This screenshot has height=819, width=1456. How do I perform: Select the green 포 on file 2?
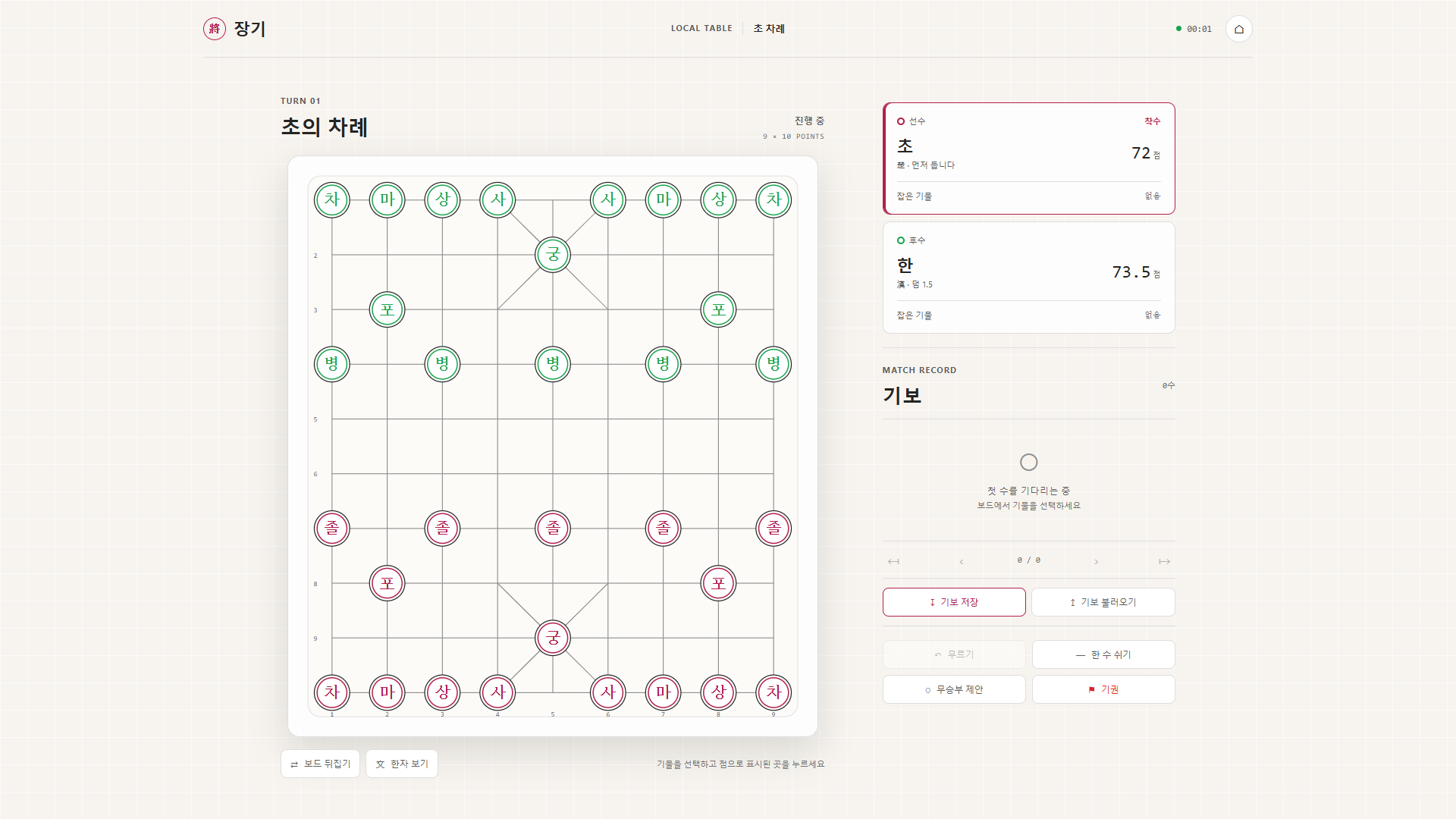[x=388, y=309]
